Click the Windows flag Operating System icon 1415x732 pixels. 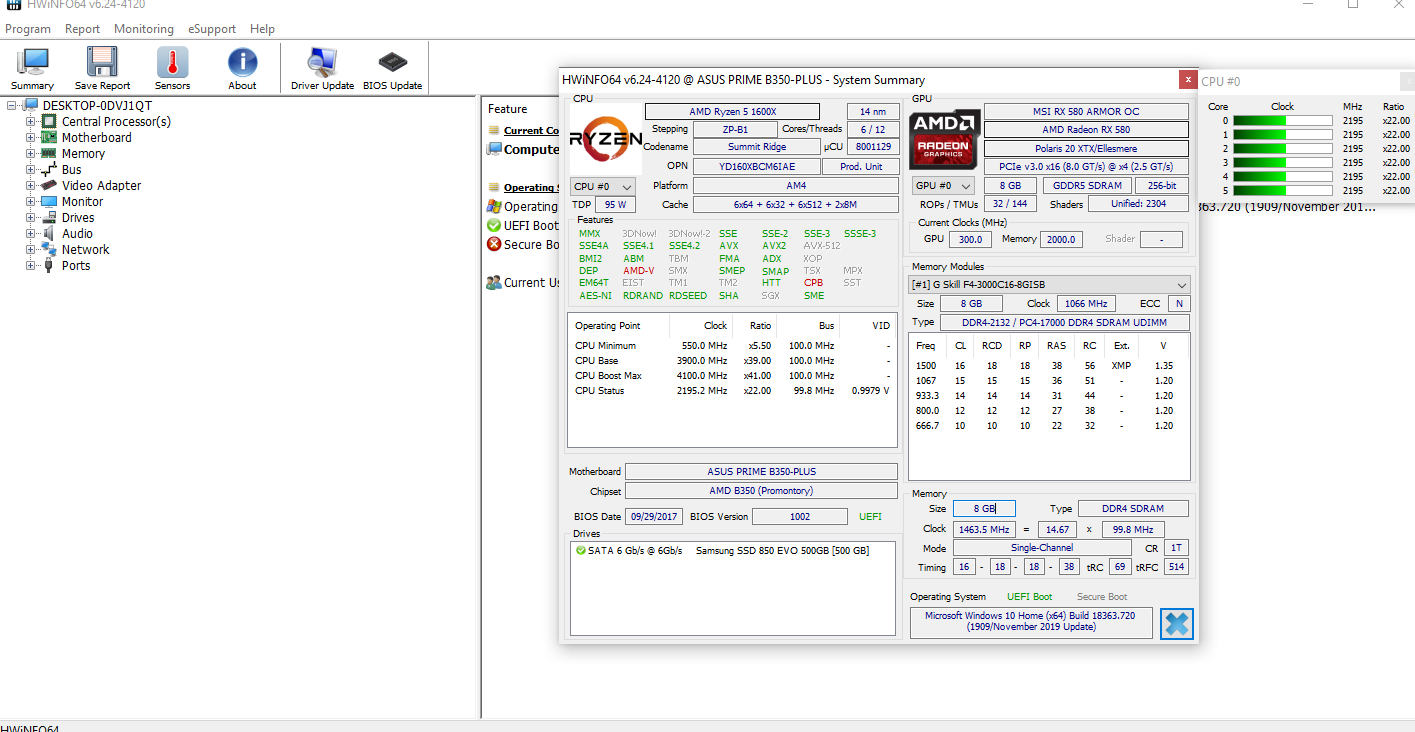[494, 207]
